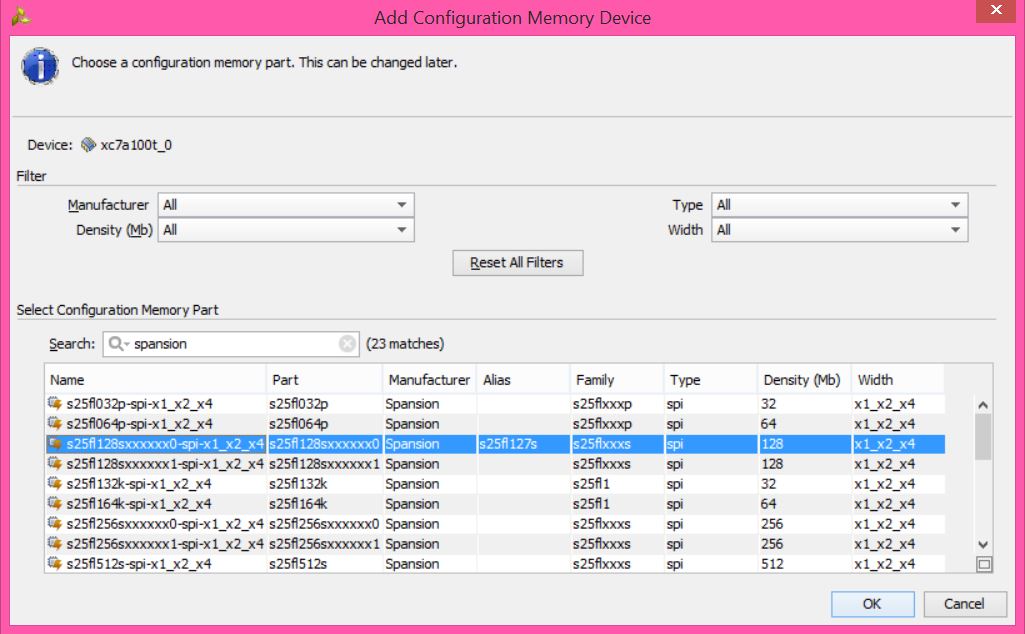The image size is (1025, 634).
Task: Click the blue information icon
Action: coord(40,66)
